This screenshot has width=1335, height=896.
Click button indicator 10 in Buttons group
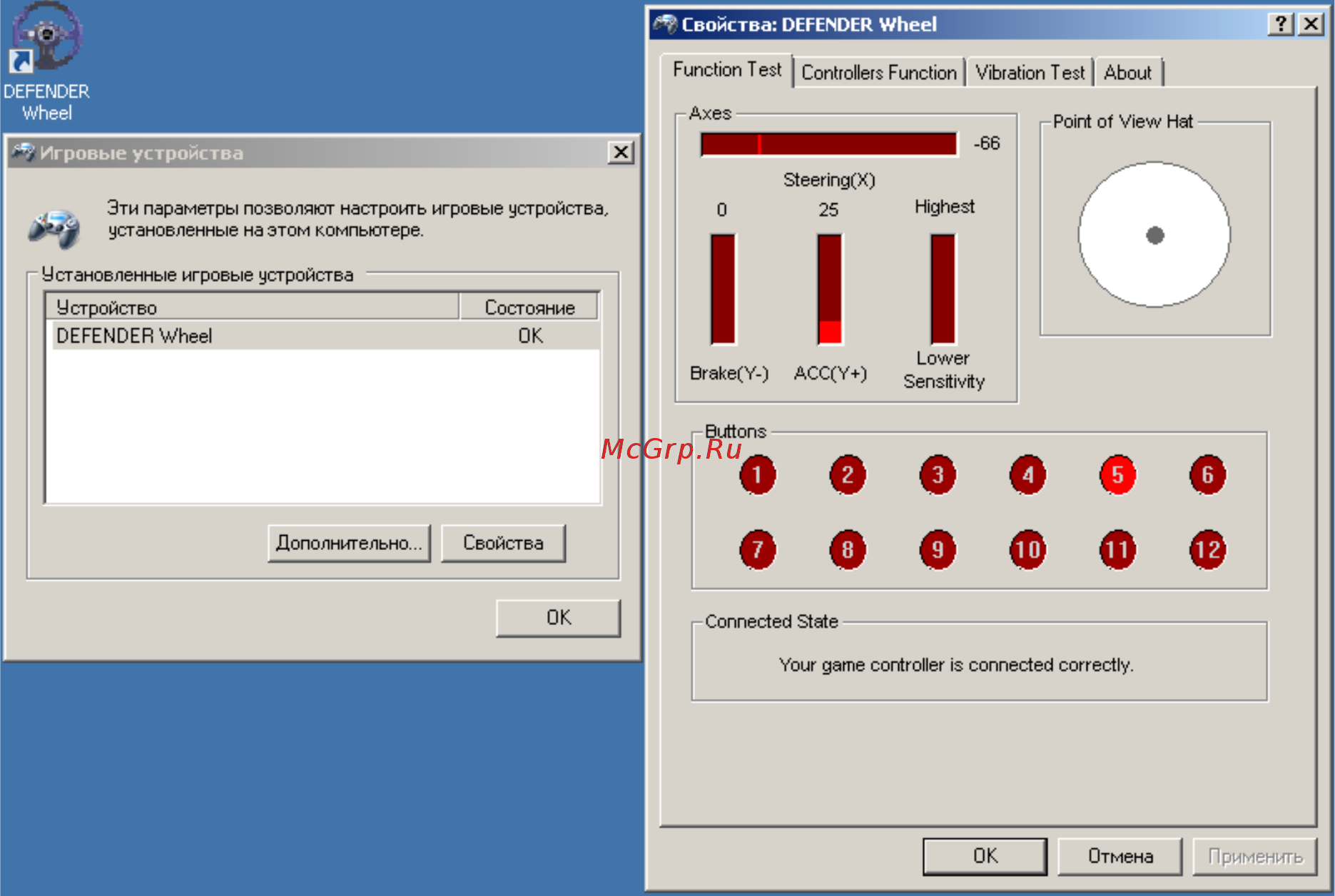(x=1027, y=549)
